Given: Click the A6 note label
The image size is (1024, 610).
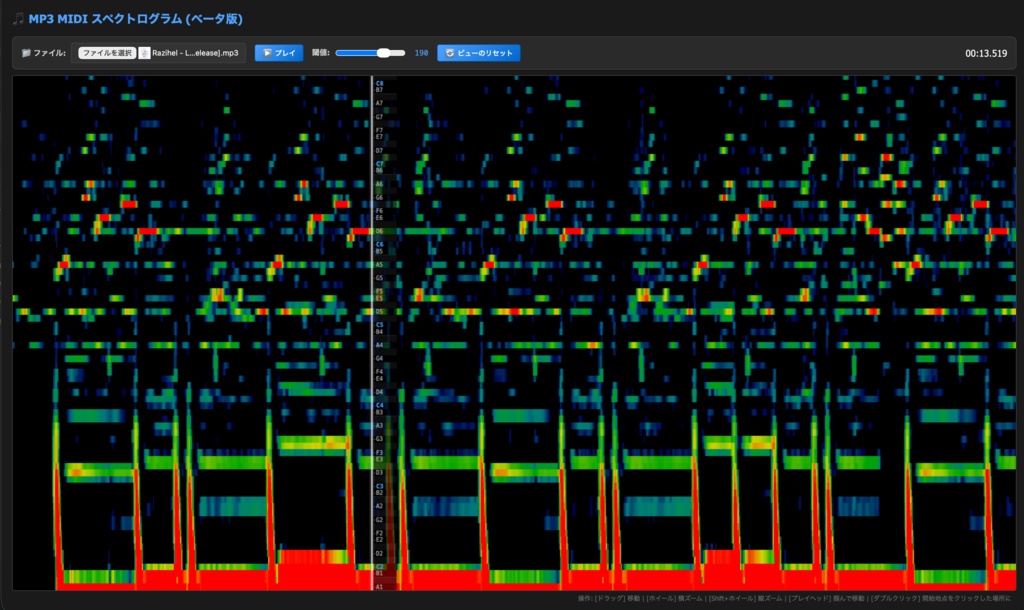Looking at the screenshot, I should [x=379, y=184].
